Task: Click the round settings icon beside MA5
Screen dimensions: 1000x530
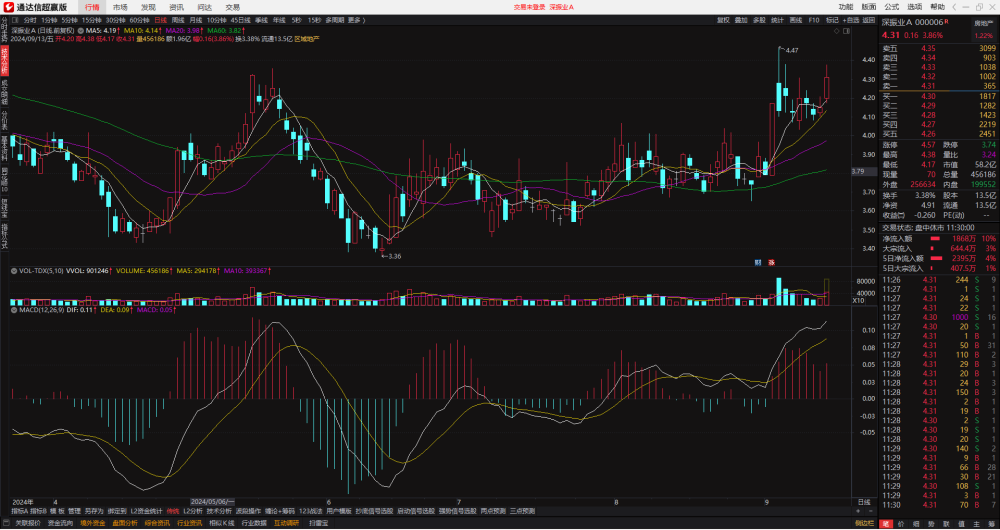Action: 81,30
